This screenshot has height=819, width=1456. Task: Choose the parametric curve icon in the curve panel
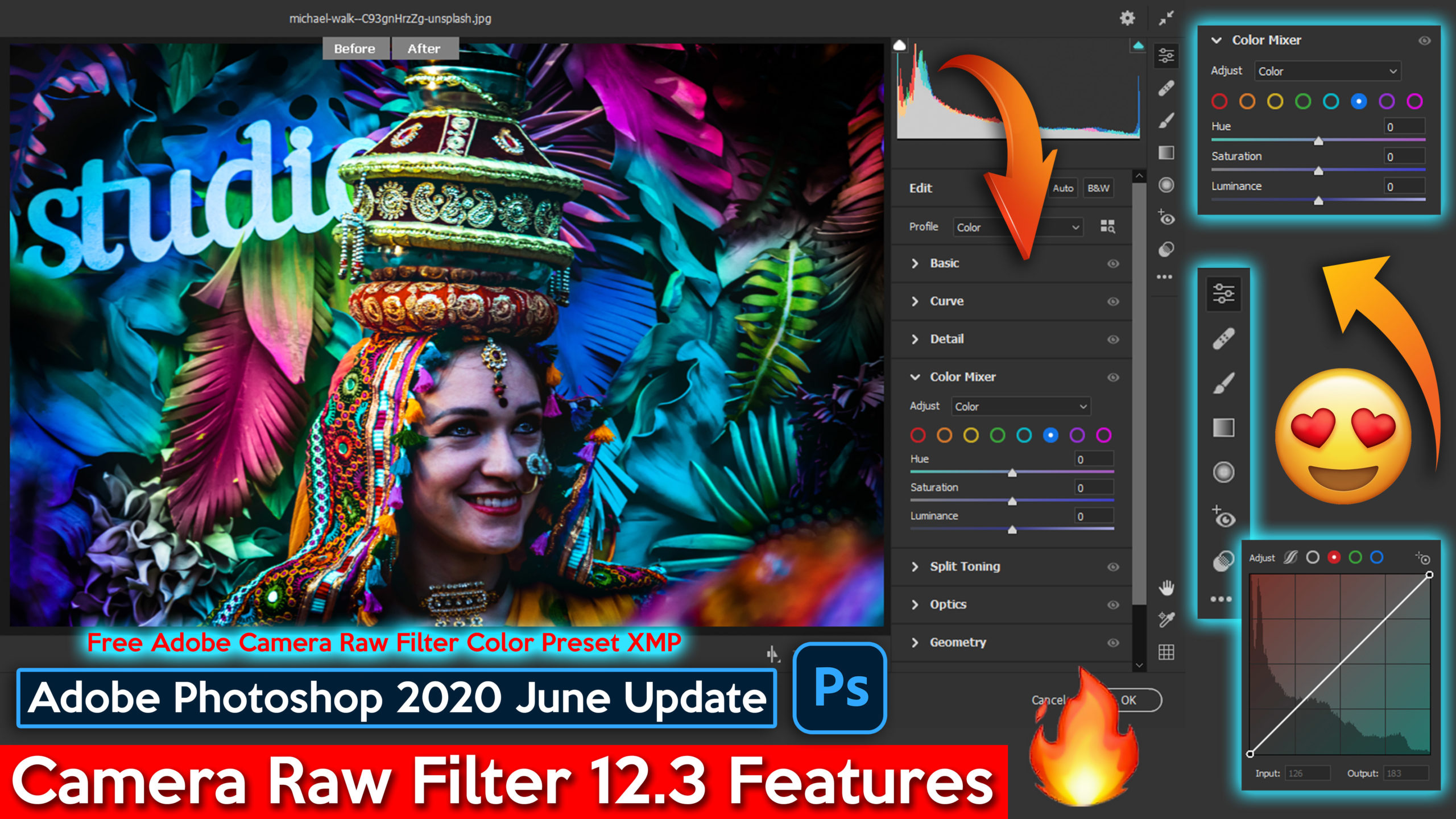click(1290, 557)
